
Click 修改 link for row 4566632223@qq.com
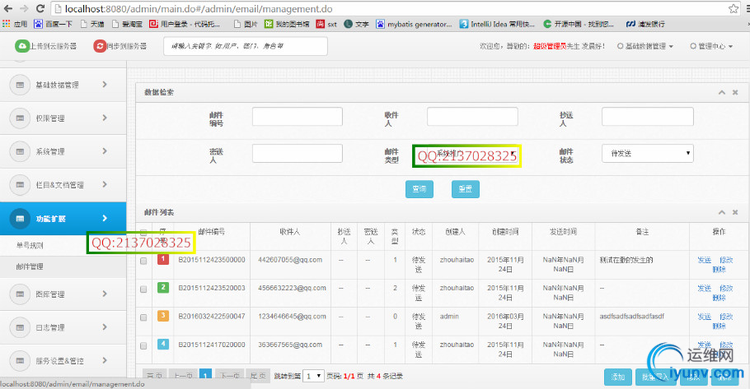tap(726, 288)
